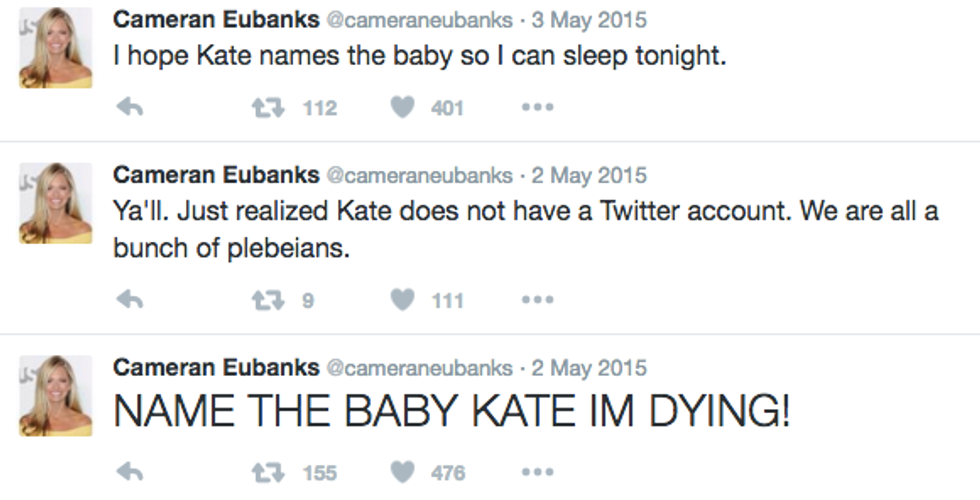980x500 pixels.
Task: Retweet 'NAME THE BABY KATE' tweet
Action: pyautogui.click(x=265, y=472)
